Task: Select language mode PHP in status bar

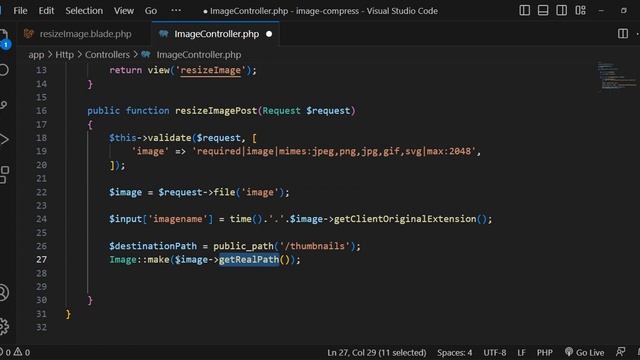Action: click(544, 352)
